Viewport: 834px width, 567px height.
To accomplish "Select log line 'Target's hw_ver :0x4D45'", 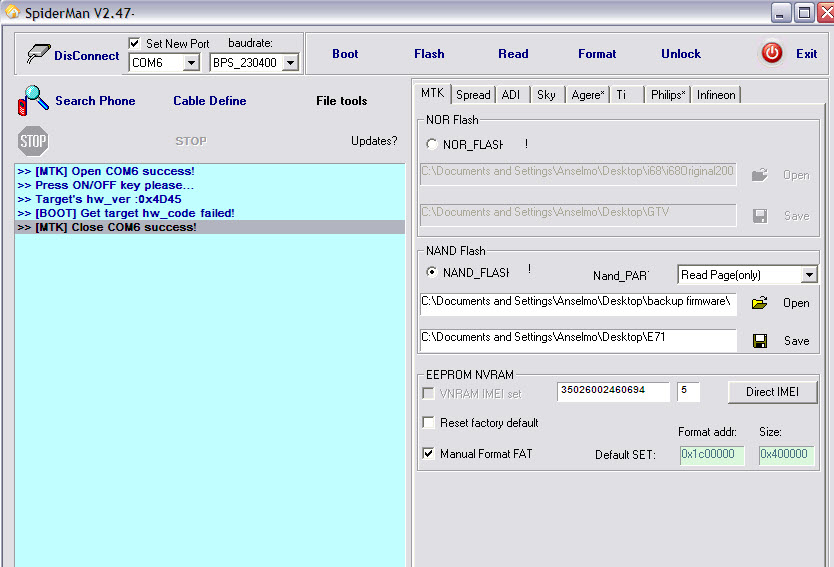I will click(x=210, y=199).
